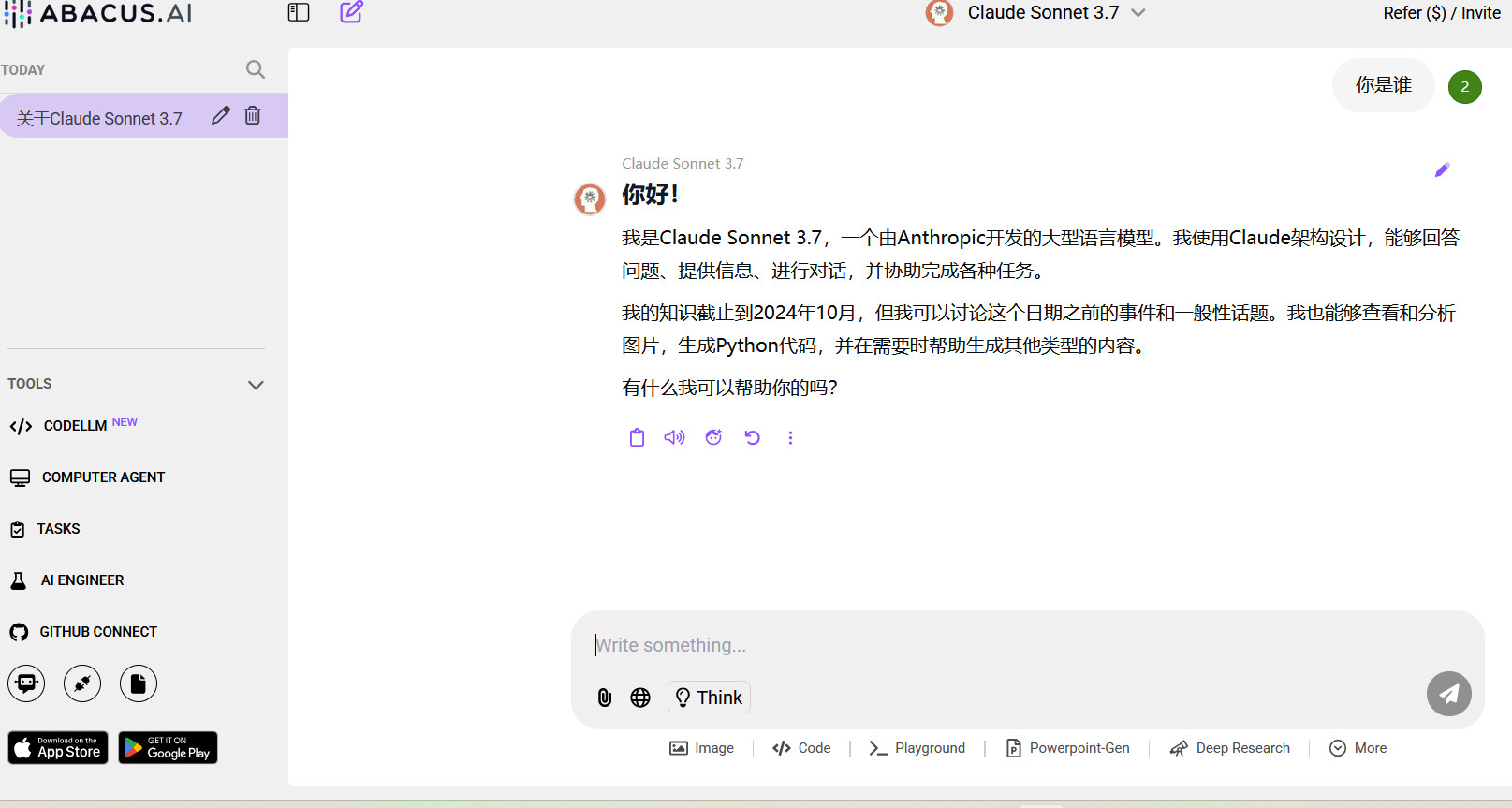
Task: Click the Claude Sonnet 3.7 response label
Action: [x=683, y=164]
